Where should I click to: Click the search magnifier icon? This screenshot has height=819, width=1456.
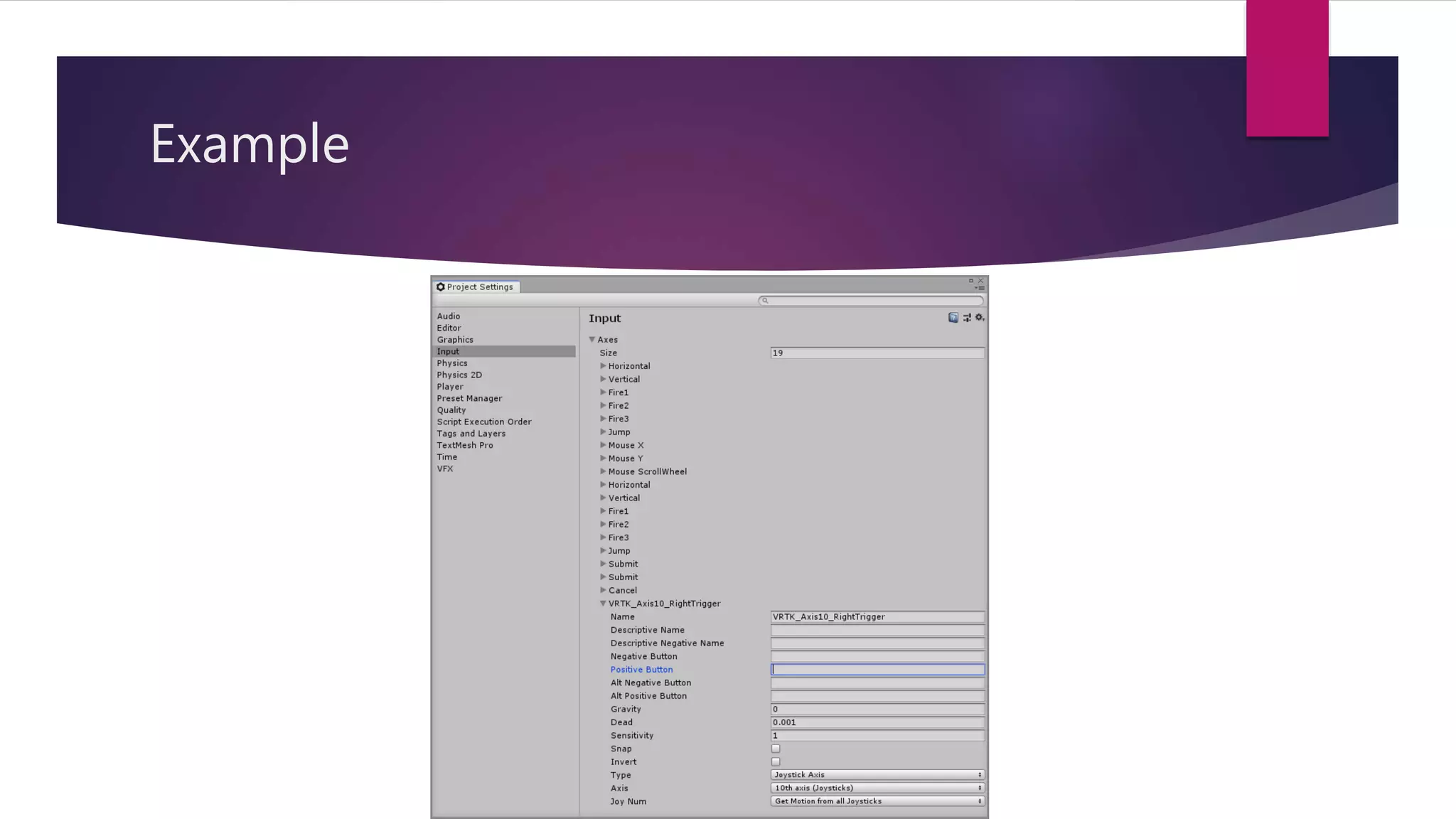tap(765, 301)
